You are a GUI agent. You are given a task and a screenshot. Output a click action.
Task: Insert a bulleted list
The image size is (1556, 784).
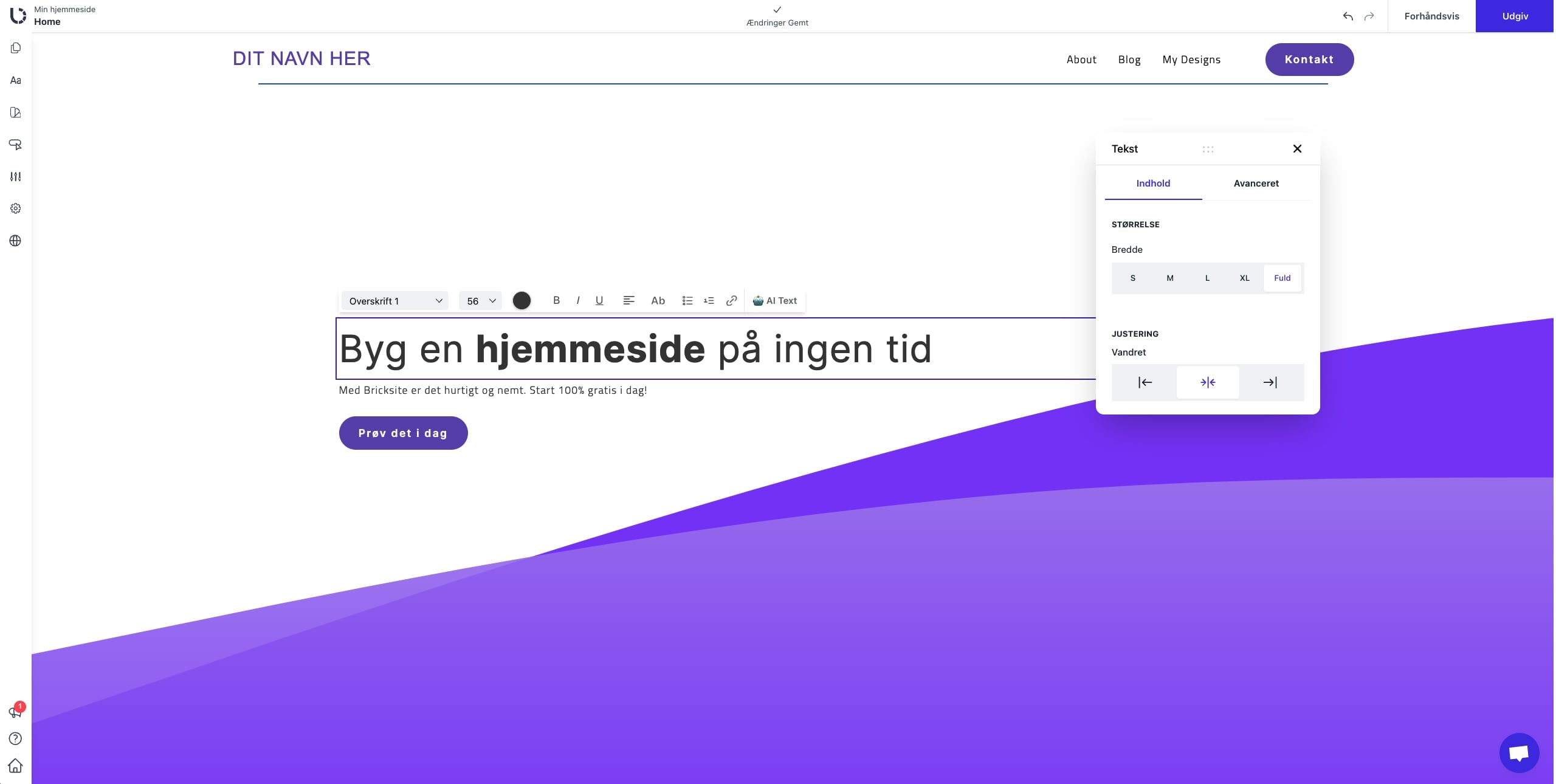pyautogui.click(x=687, y=300)
